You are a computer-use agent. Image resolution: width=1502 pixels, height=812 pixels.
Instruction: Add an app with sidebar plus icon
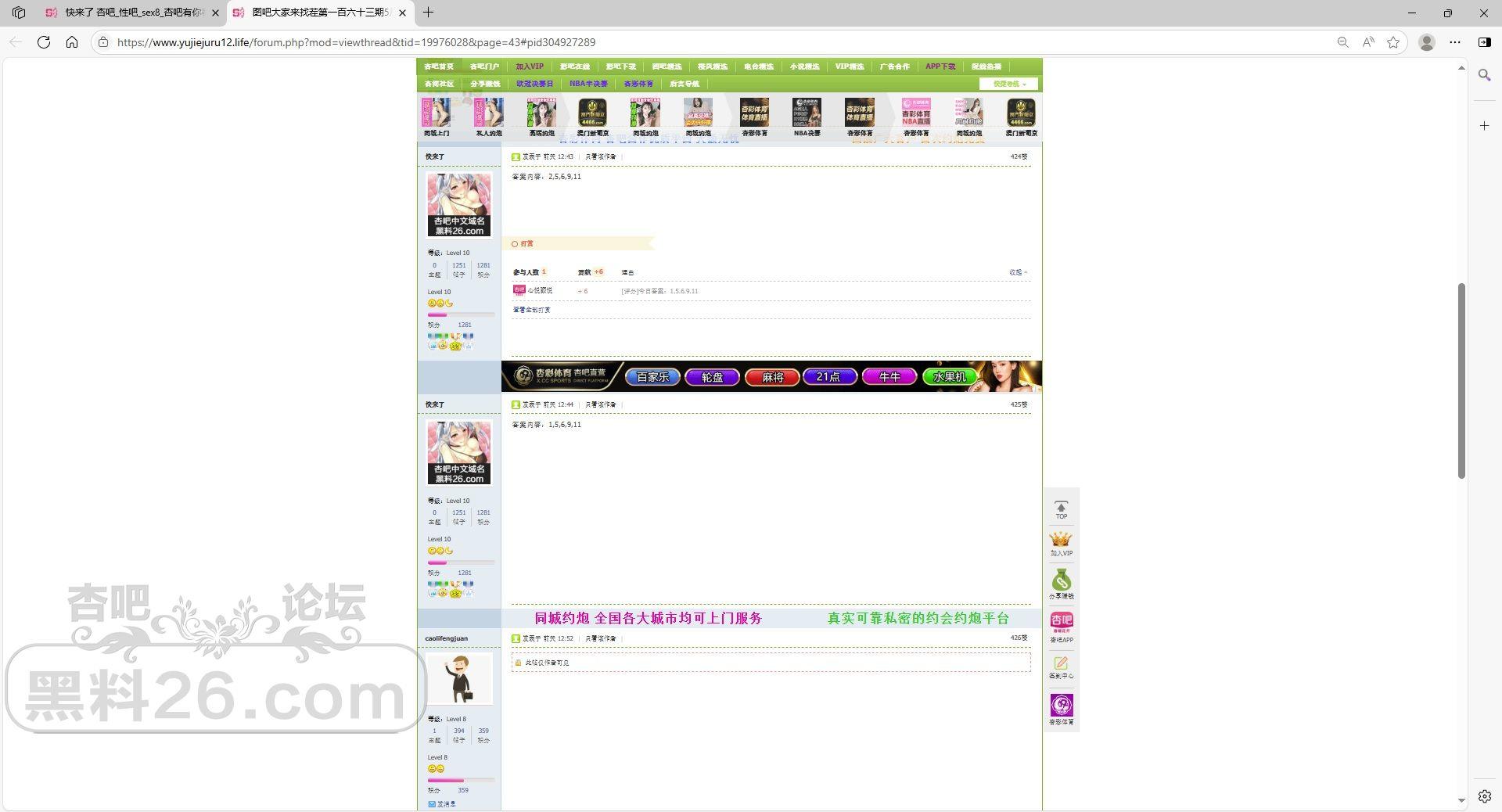tap(1485, 125)
